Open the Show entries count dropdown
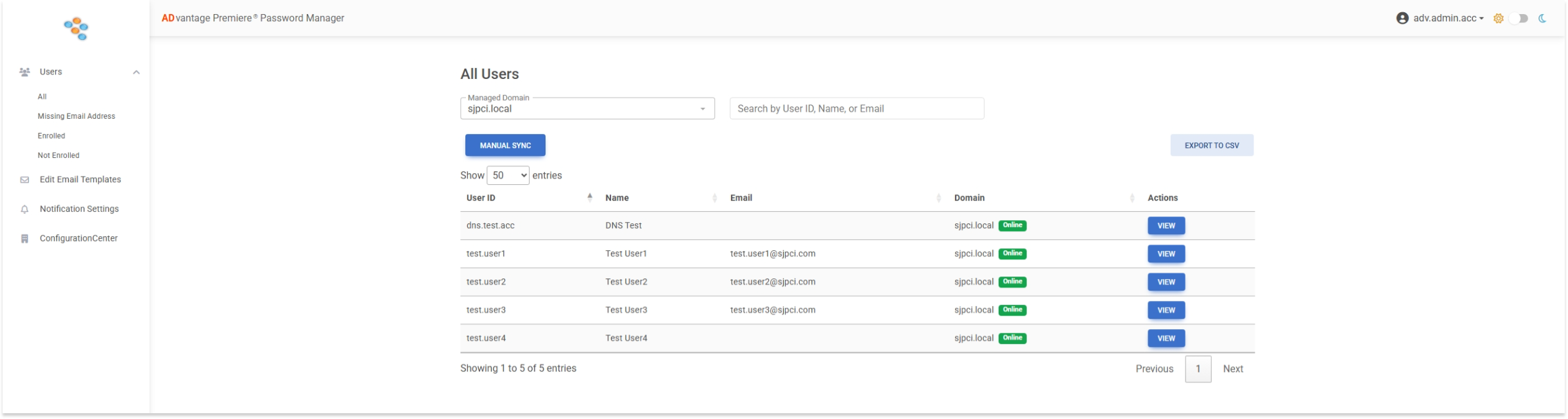This screenshot has width=1568, height=419. pyautogui.click(x=508, y=175)
